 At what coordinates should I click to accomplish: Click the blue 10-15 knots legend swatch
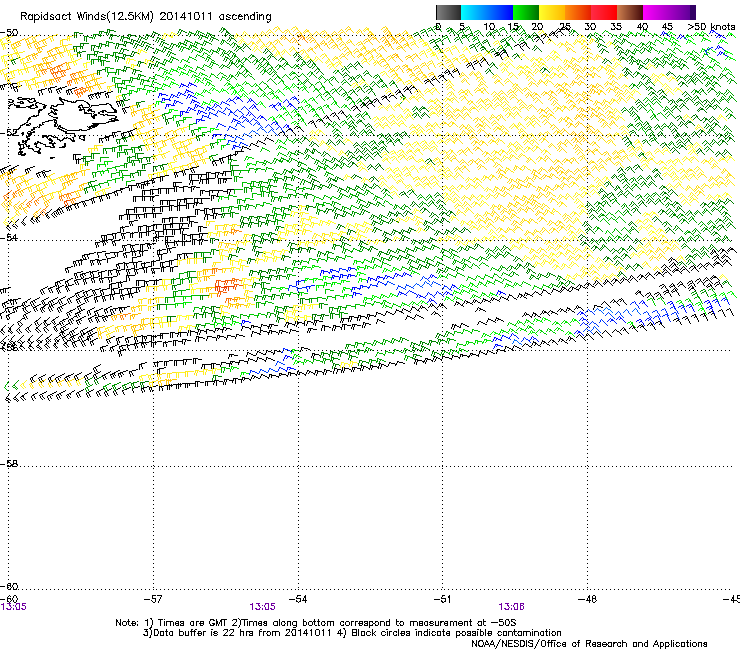pos(500,12)
